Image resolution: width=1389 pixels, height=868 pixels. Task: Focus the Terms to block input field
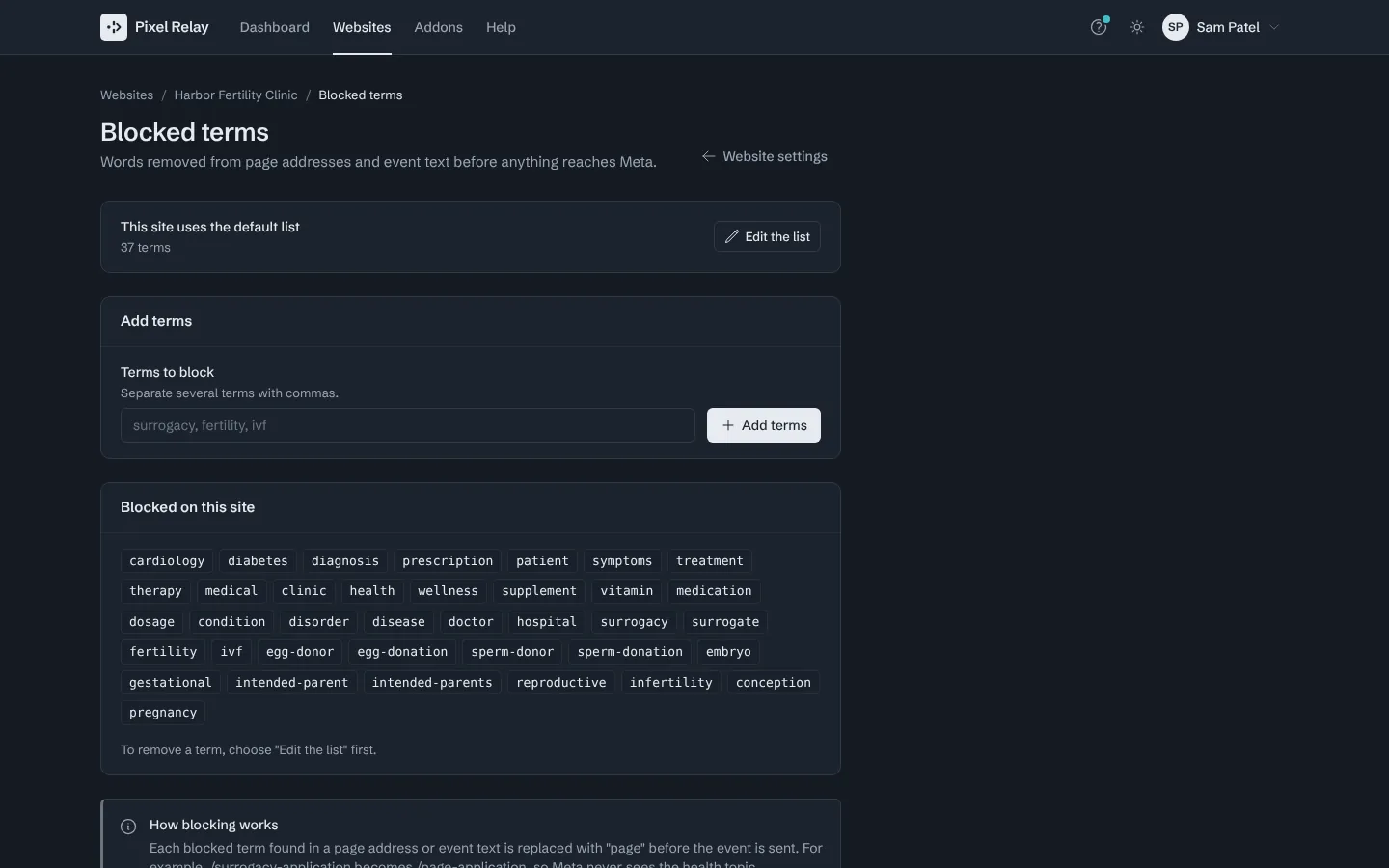pos(408,425)
